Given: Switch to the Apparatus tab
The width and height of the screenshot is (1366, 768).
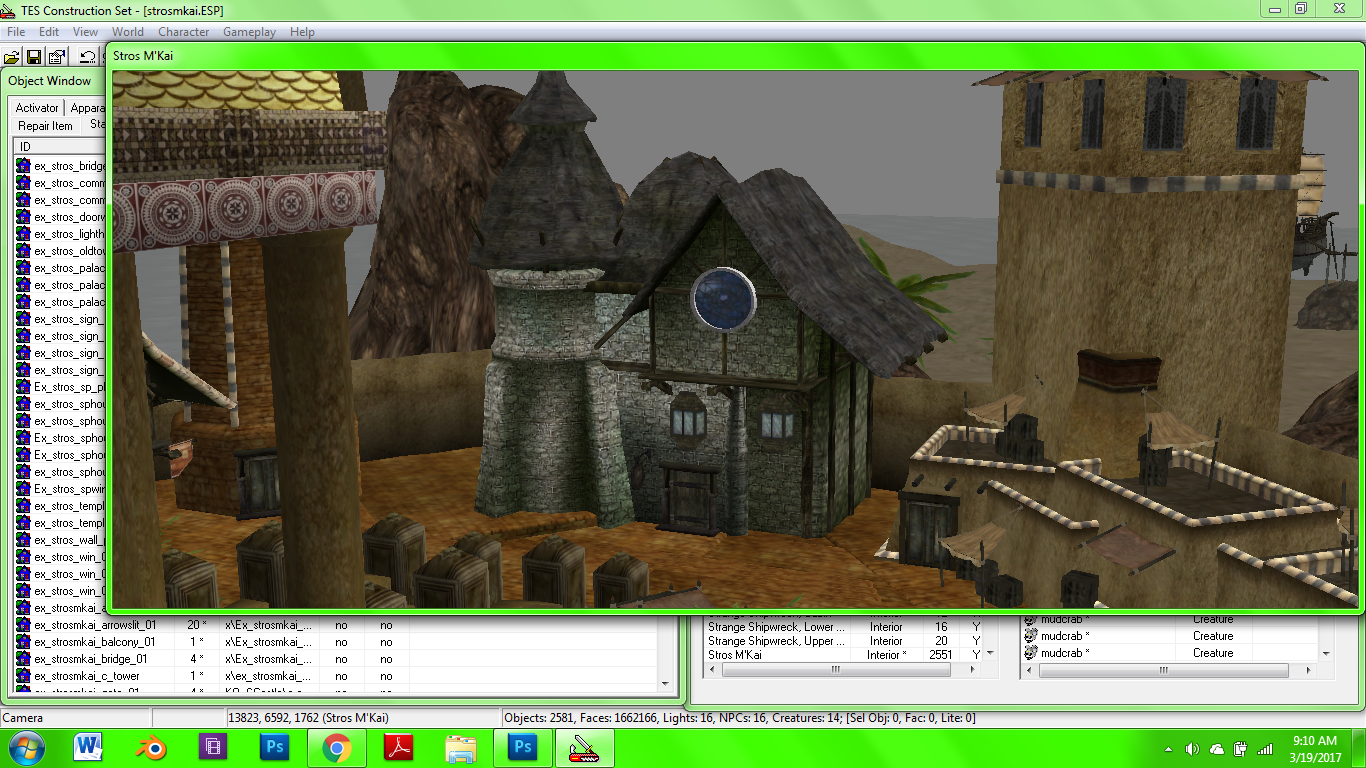Looking at the screenshot, I should coord(87,108).
